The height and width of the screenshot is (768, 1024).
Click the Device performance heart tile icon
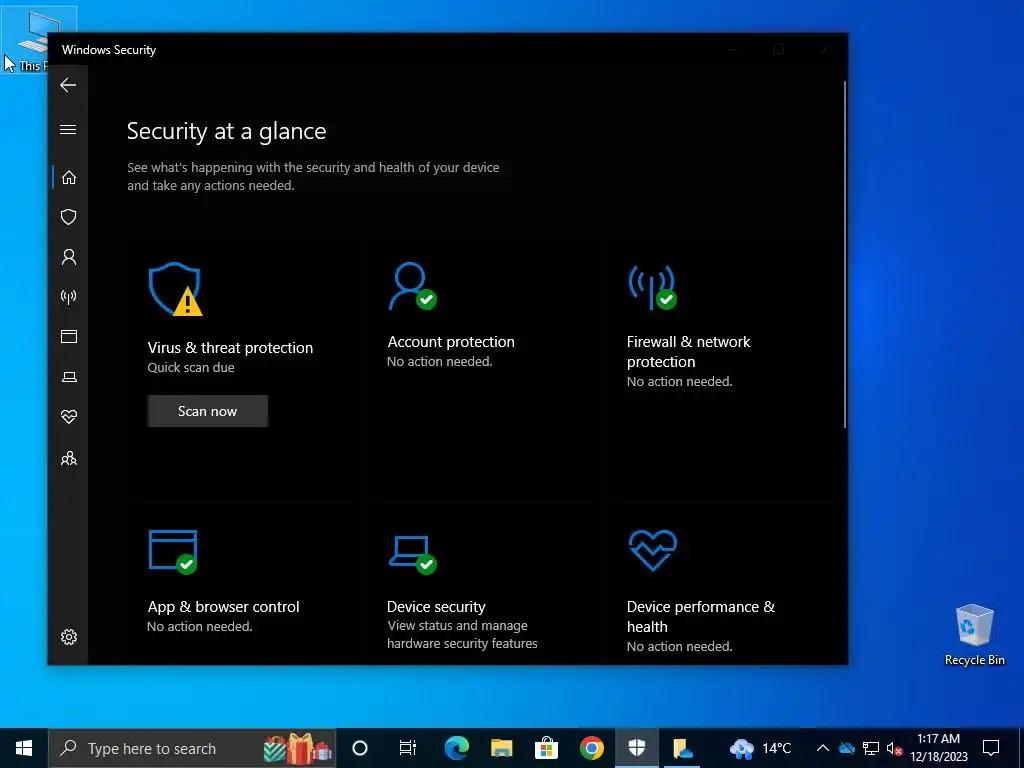coord(652,550)
